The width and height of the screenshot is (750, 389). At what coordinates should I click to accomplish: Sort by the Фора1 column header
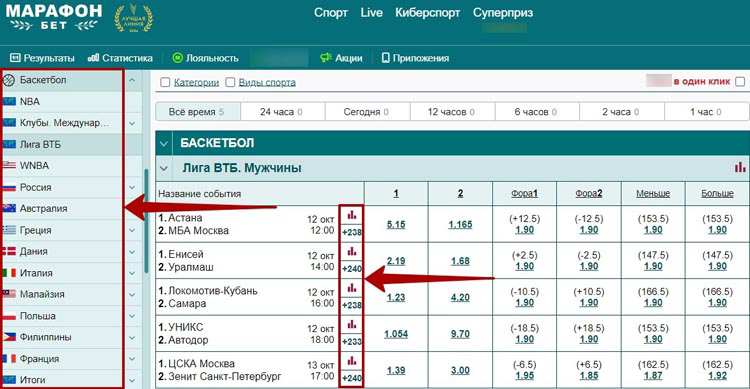pyautogui.click(x=524, y=193)
